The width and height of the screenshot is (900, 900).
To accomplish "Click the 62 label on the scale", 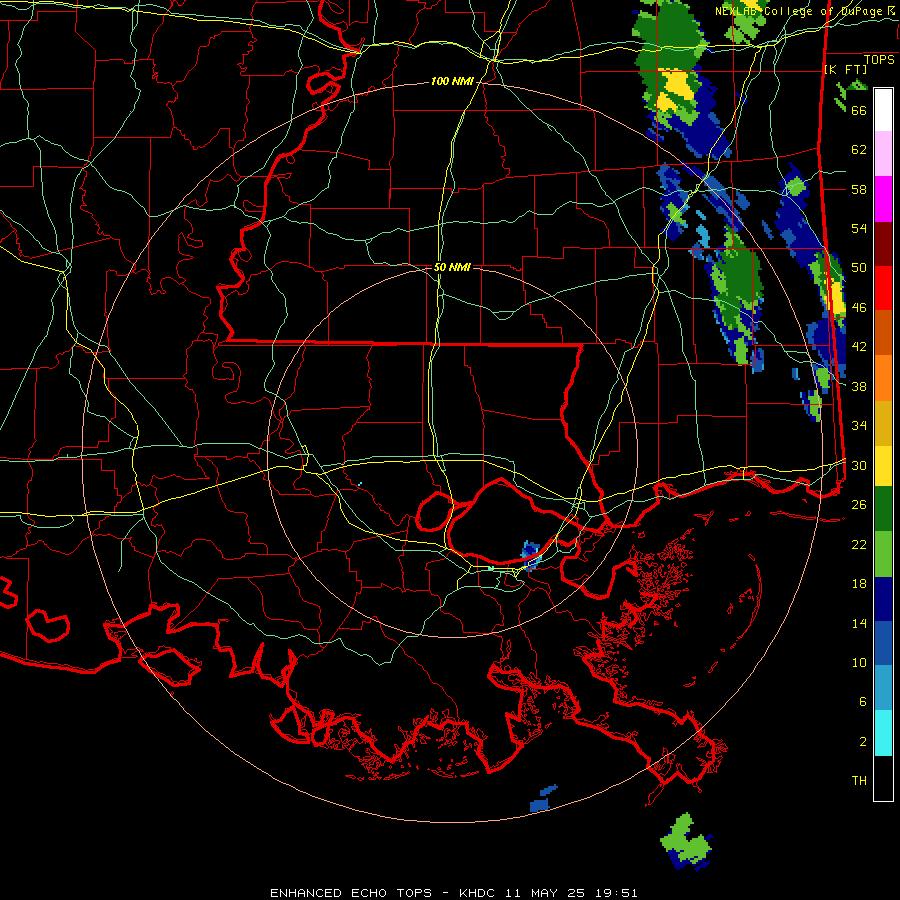I will click(x=859, y=150).
